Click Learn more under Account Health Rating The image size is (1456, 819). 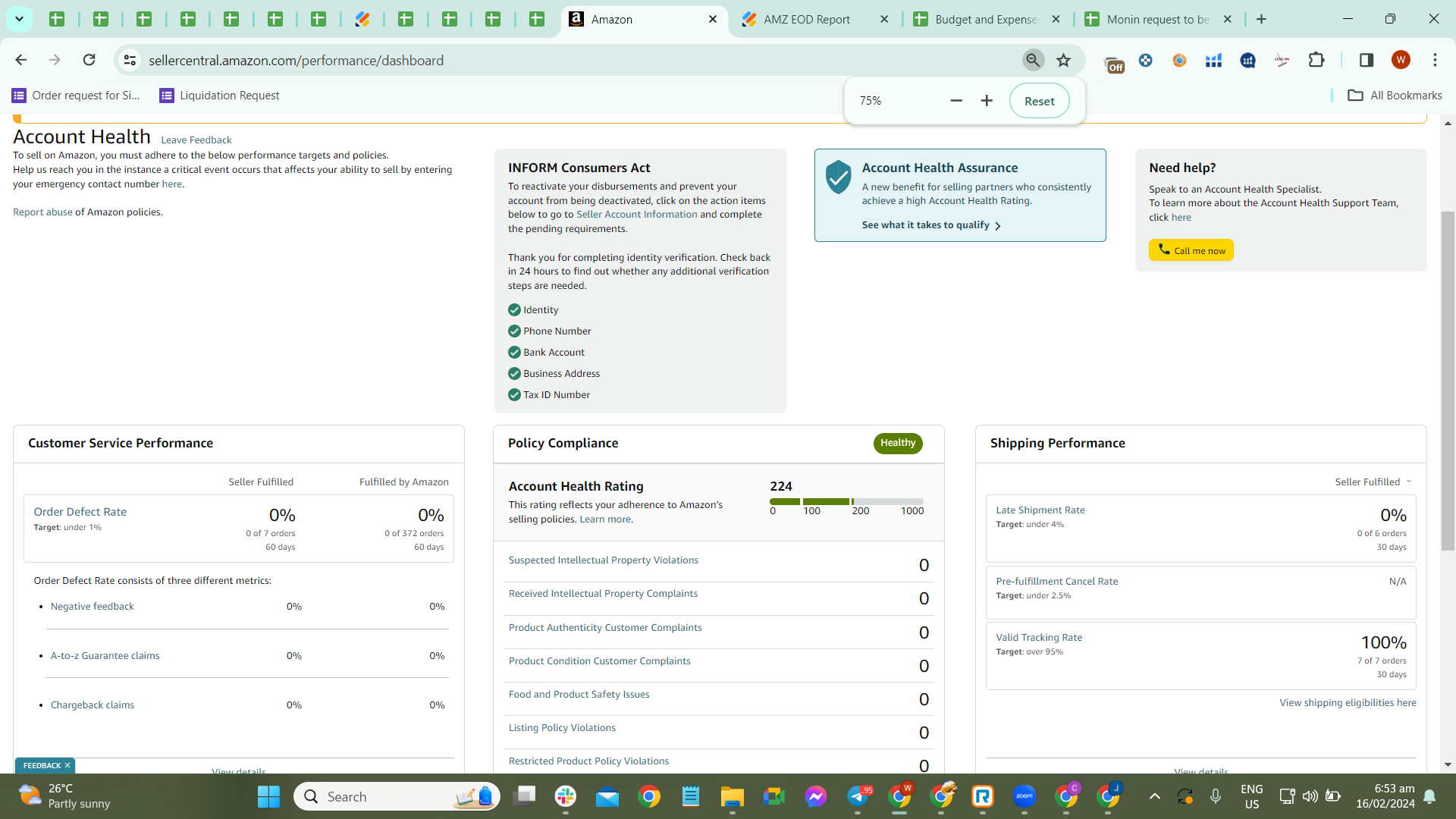604,519
